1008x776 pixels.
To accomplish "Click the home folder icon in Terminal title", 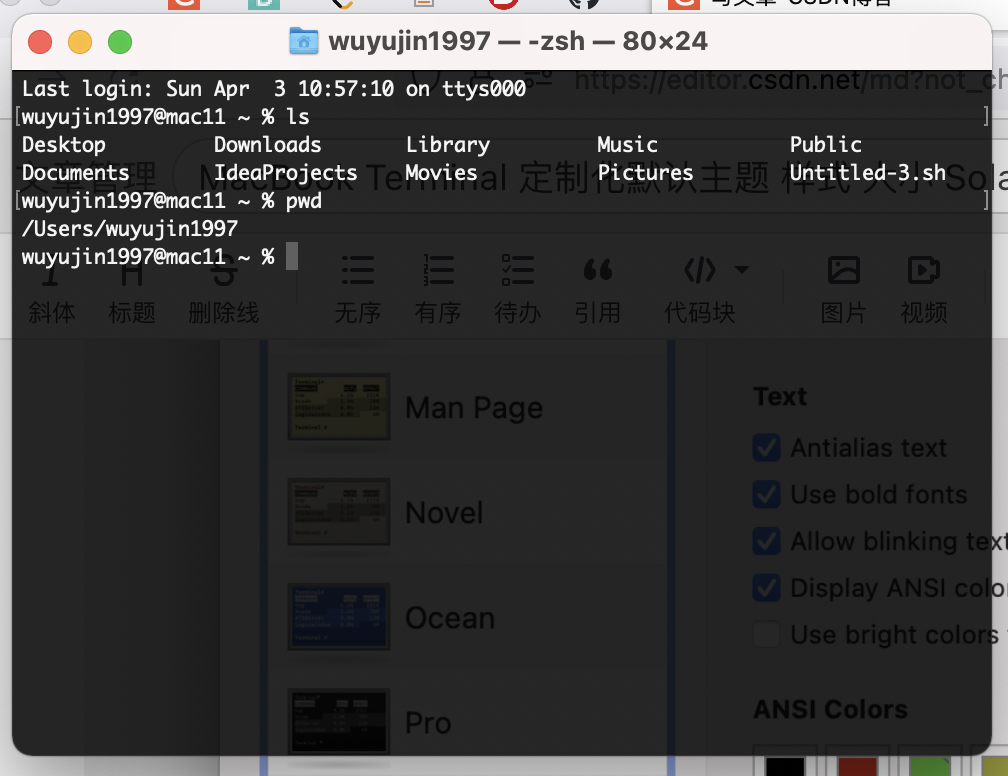I will [x=303, y=41].
